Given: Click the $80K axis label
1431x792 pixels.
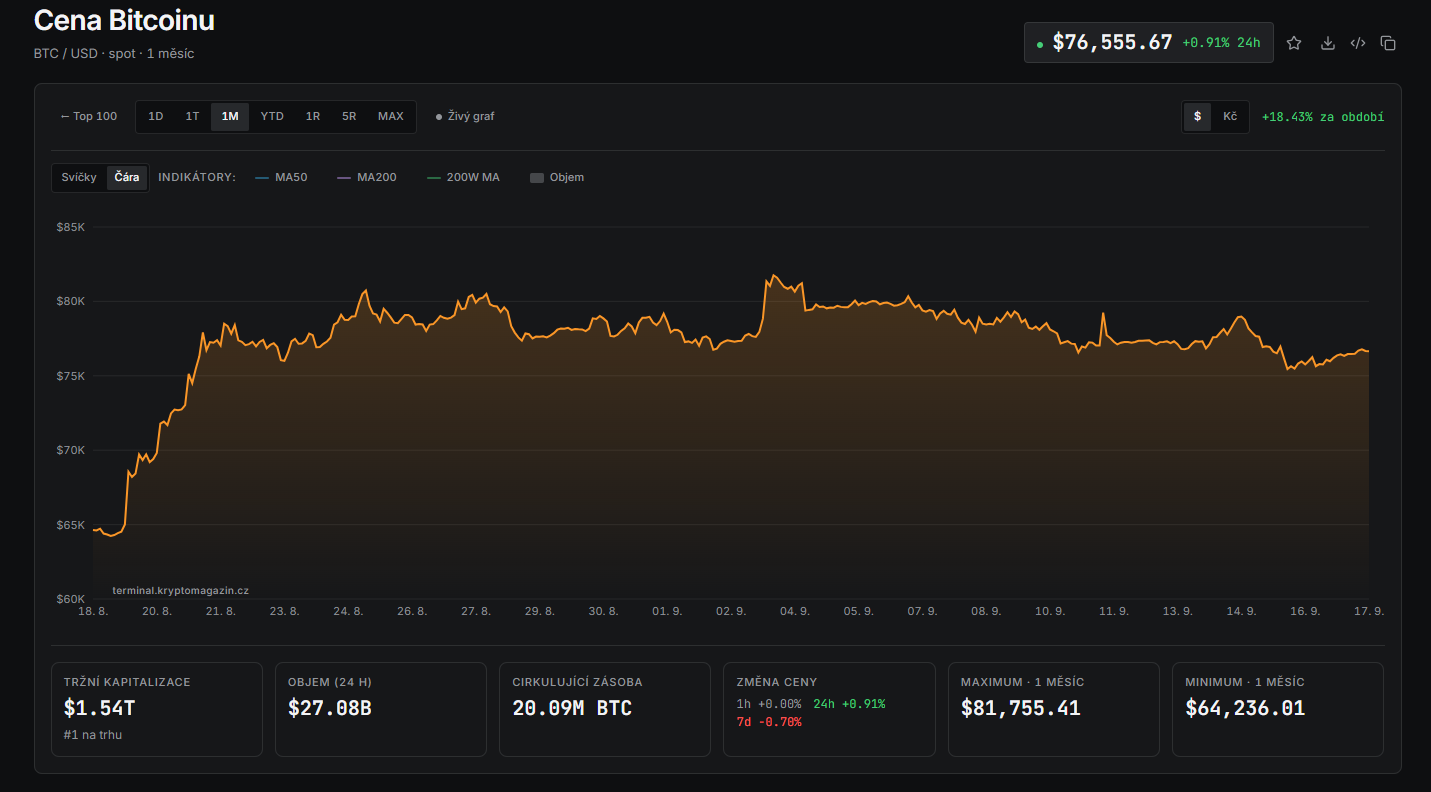Looking at the screenshot, I should pyautogui.click(x=71, y=301).
